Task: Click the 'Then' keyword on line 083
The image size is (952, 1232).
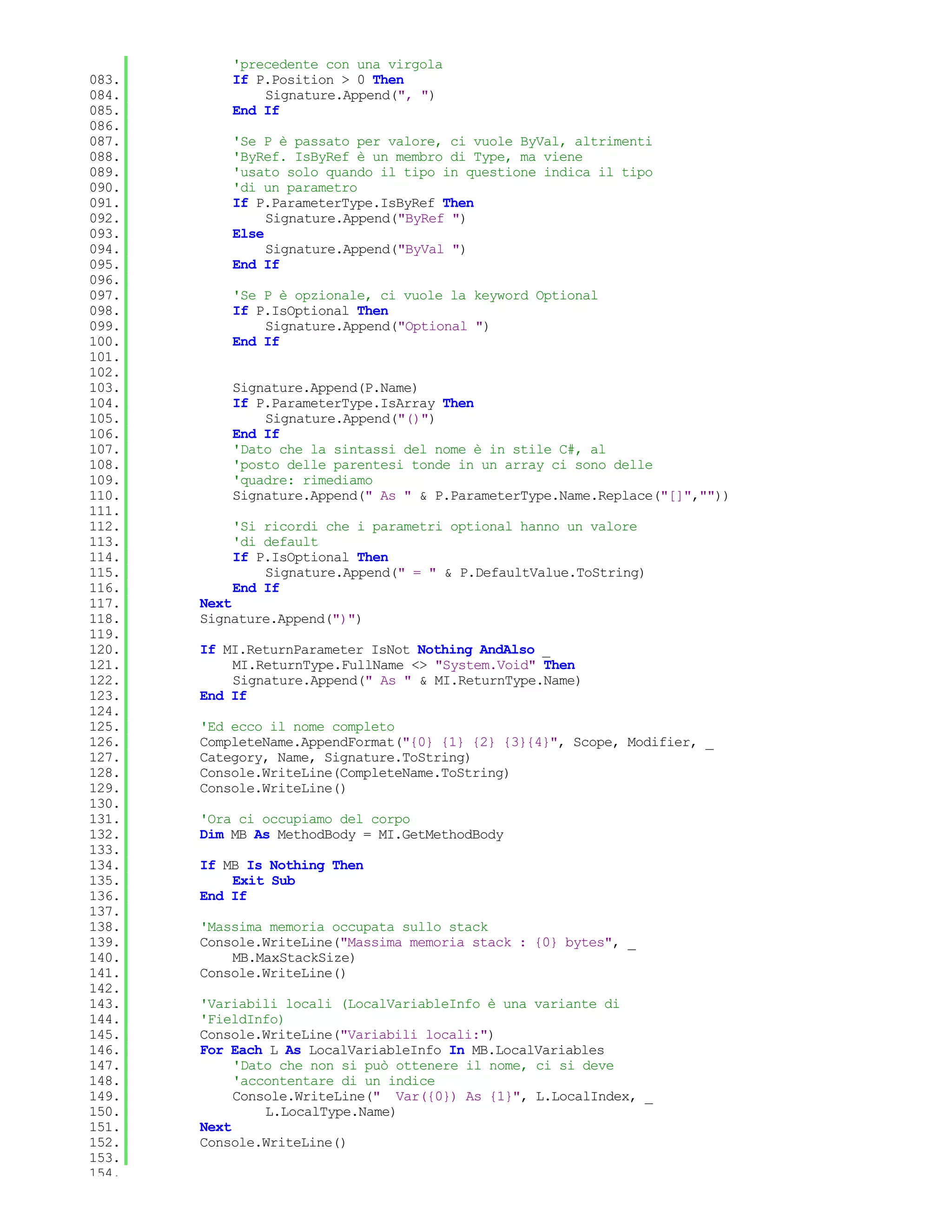Action: pyautogui.click(x=388, y=79)
